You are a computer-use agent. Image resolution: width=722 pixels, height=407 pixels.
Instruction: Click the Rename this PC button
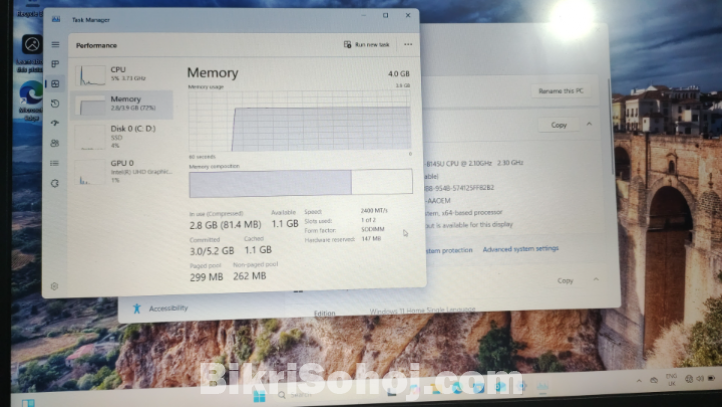pos(560,91)
